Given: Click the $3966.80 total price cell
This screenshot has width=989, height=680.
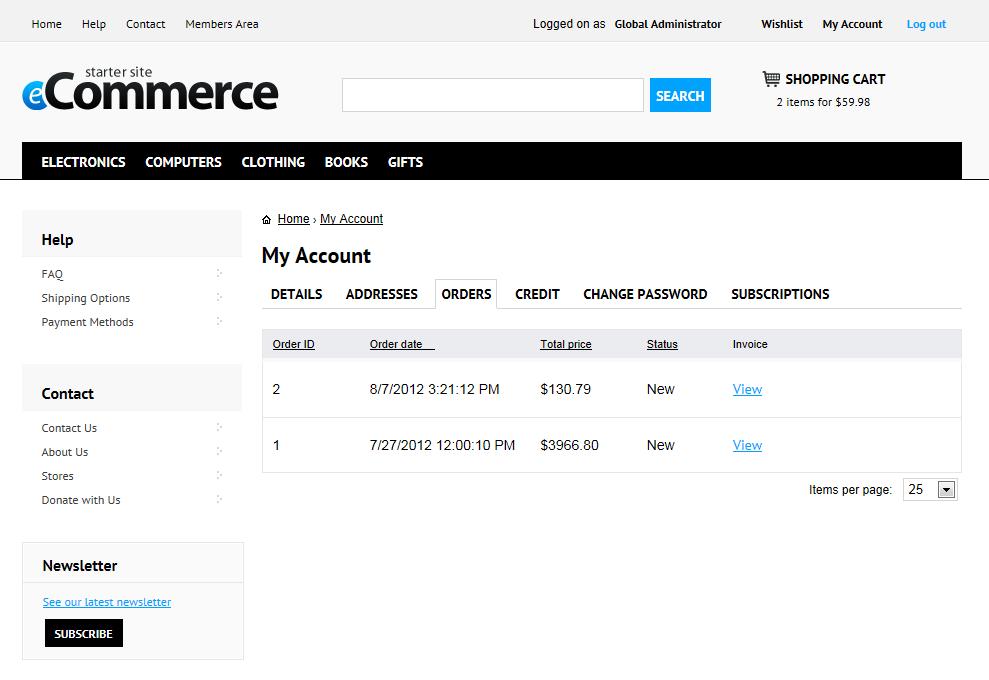Looking at the screenshot, I should pyautogui.click(x=570, y=445).
